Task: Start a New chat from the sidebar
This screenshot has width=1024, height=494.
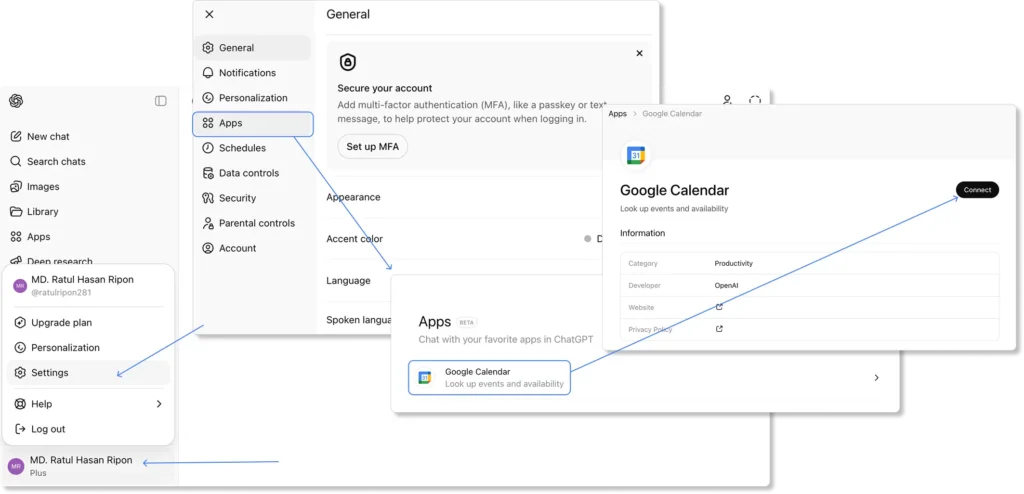Action: click(x=40, y=137)
